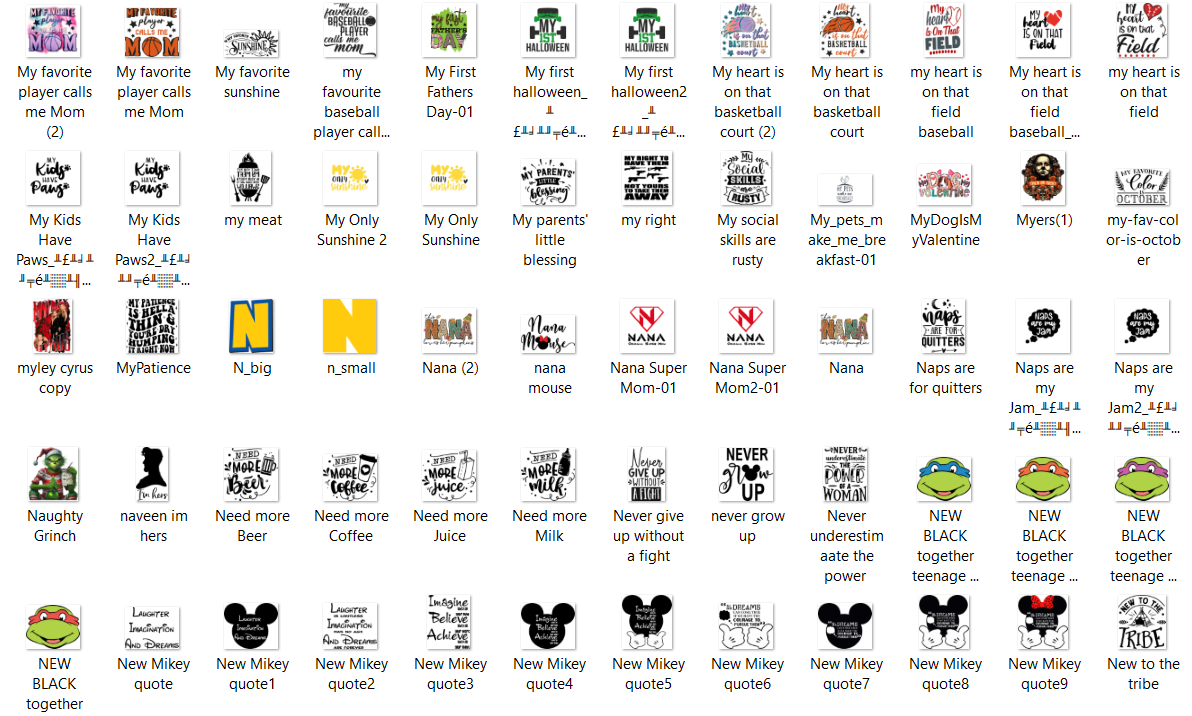Select the New to the tribe file
1192x716 pixels.
pyautogui.click(x=1141, y=622)
